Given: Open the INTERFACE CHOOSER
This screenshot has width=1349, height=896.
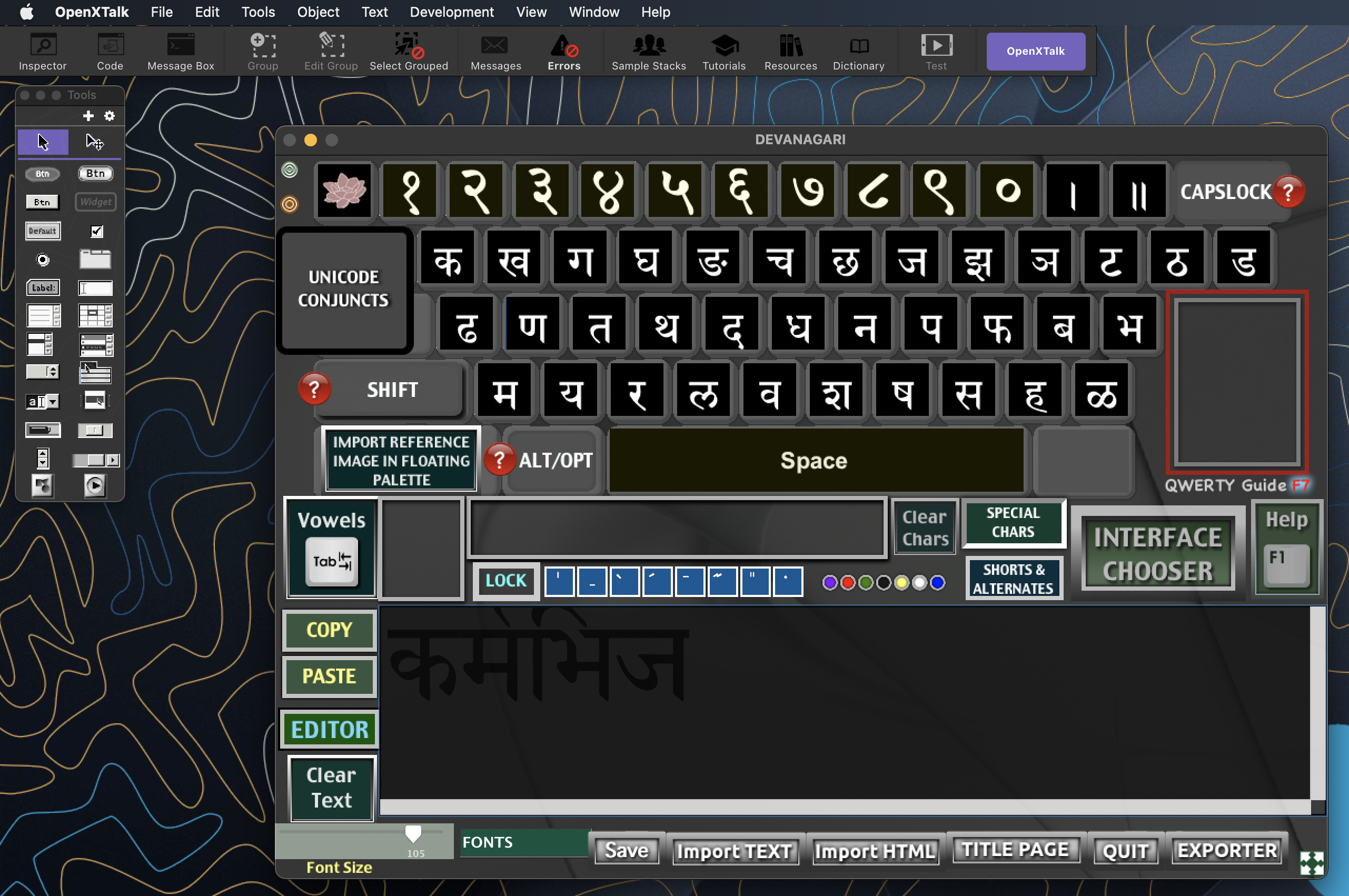Looking at the screenshot, I should point(1157,553).
